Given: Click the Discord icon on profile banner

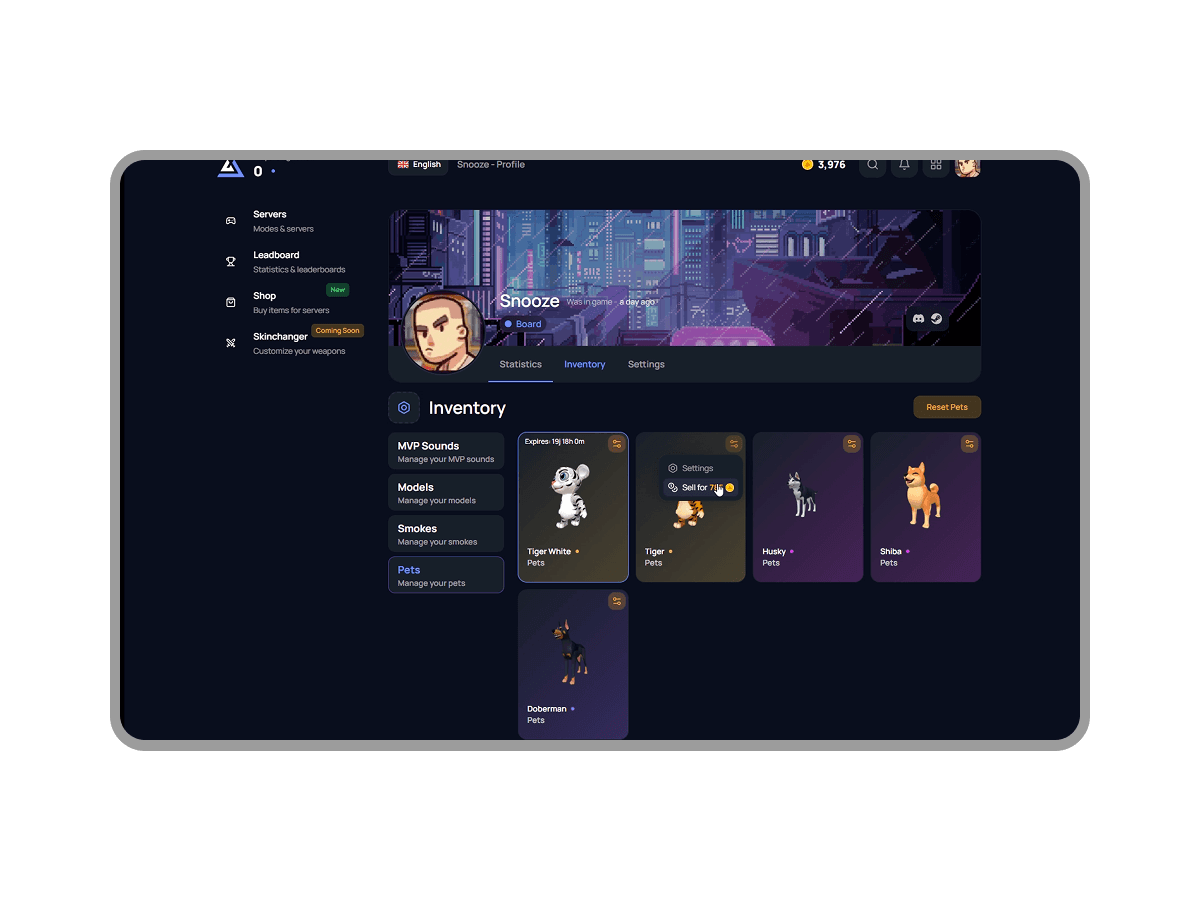Looking at the screenshot, I should click(919, 318).
